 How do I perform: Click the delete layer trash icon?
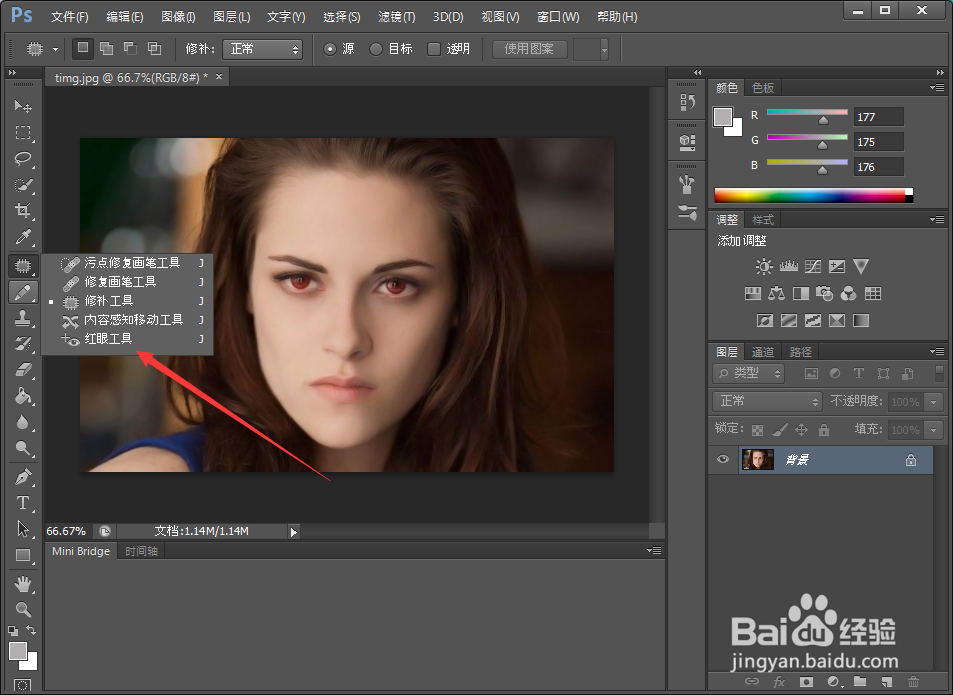tap(913, 682)
